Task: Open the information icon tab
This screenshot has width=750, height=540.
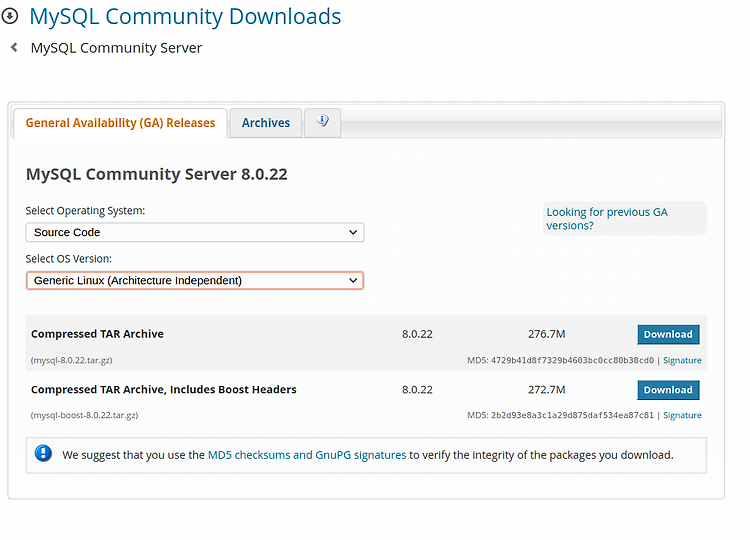Action: 322,122
